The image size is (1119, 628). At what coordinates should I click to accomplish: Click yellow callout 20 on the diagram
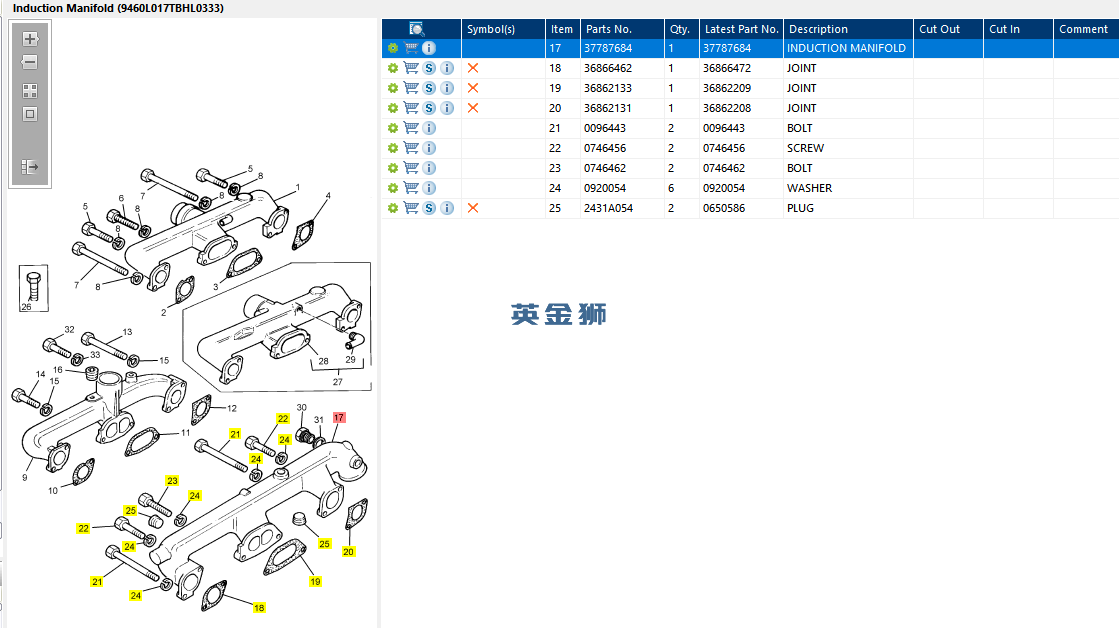click(x=348, y=552)
